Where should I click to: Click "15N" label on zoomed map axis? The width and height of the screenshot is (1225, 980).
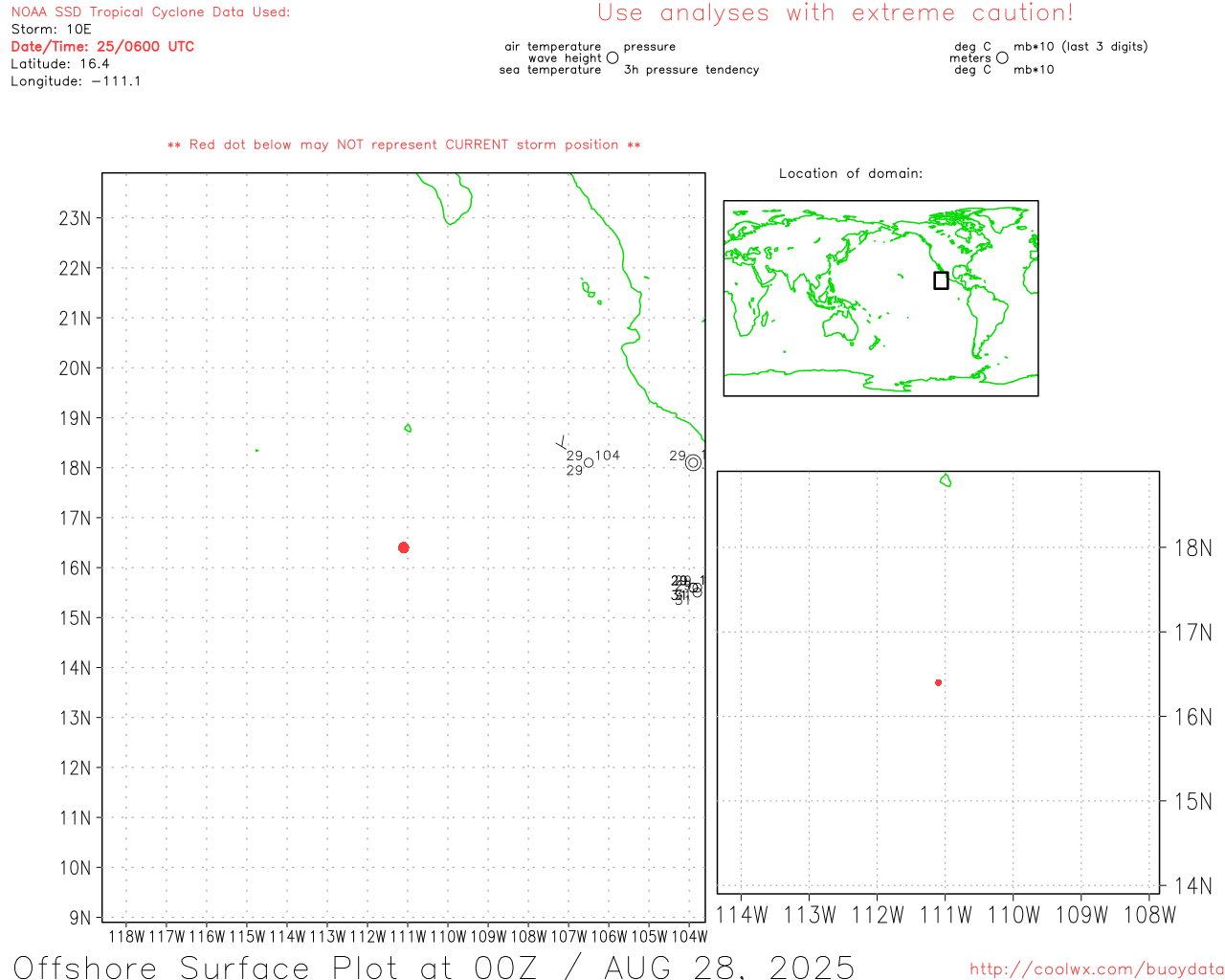(x=1193, y=802)
